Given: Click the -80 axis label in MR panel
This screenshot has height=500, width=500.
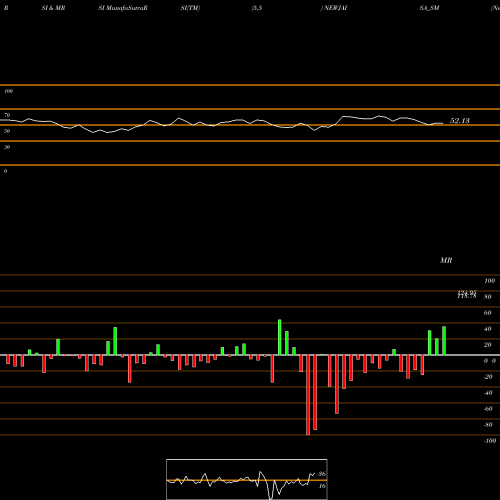Looking at the screenshot, I should coord(488,425).
